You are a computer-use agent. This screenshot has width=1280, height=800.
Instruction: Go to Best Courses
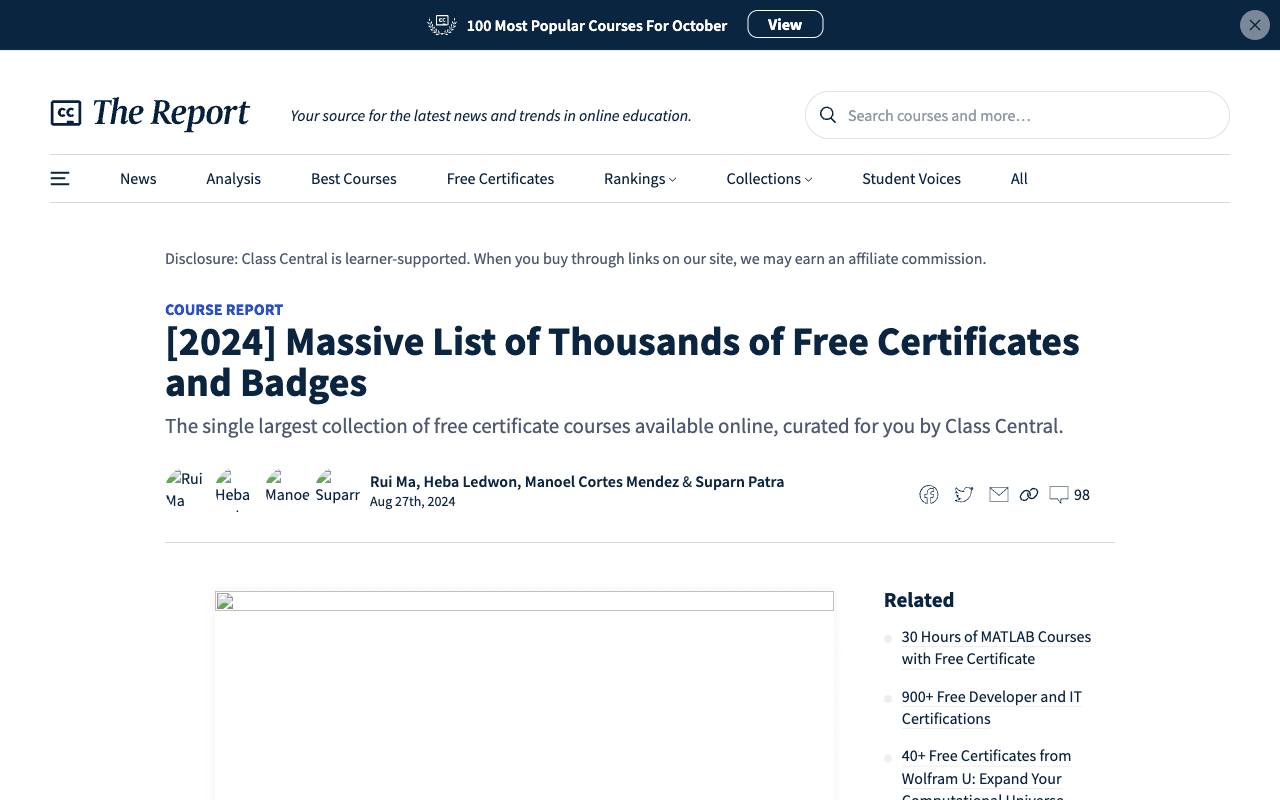click(354, 179)
